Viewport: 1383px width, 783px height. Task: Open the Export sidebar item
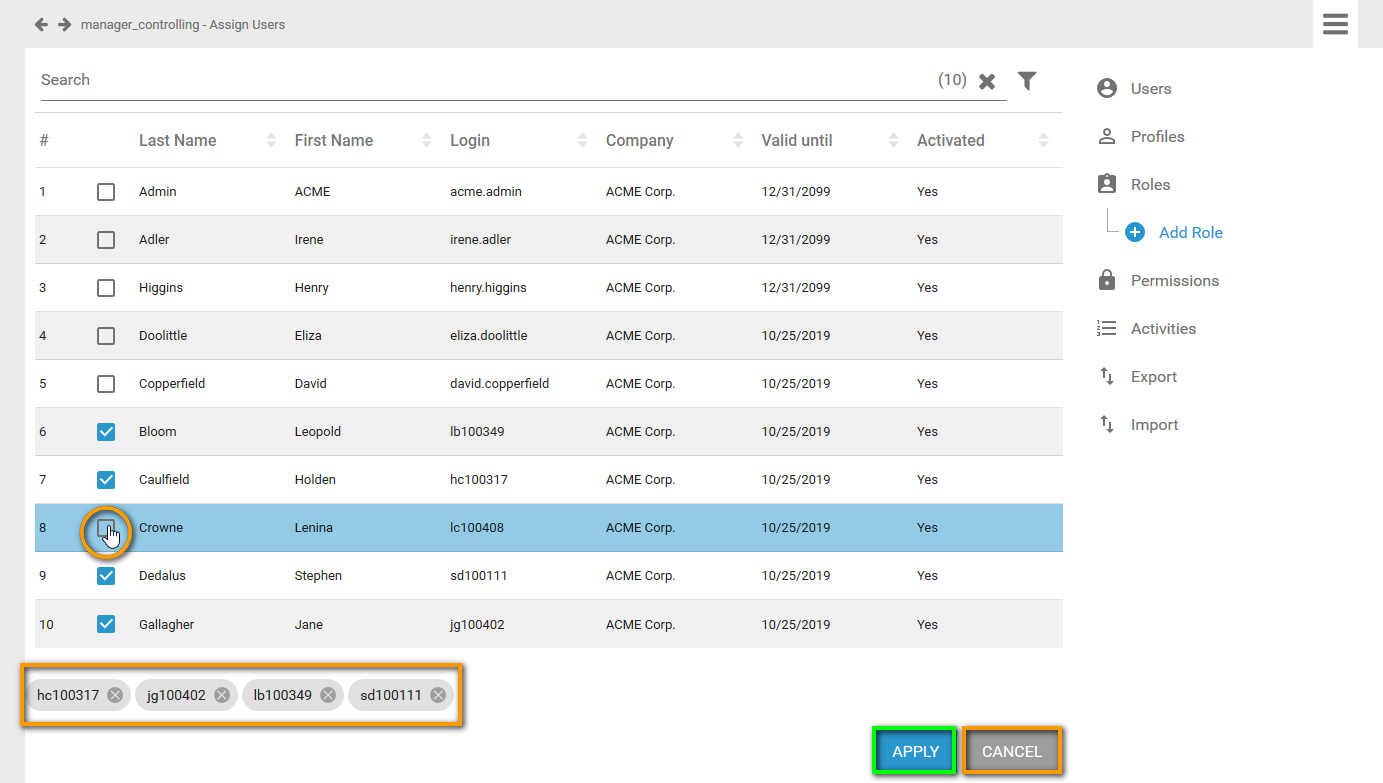[1153, 377]
